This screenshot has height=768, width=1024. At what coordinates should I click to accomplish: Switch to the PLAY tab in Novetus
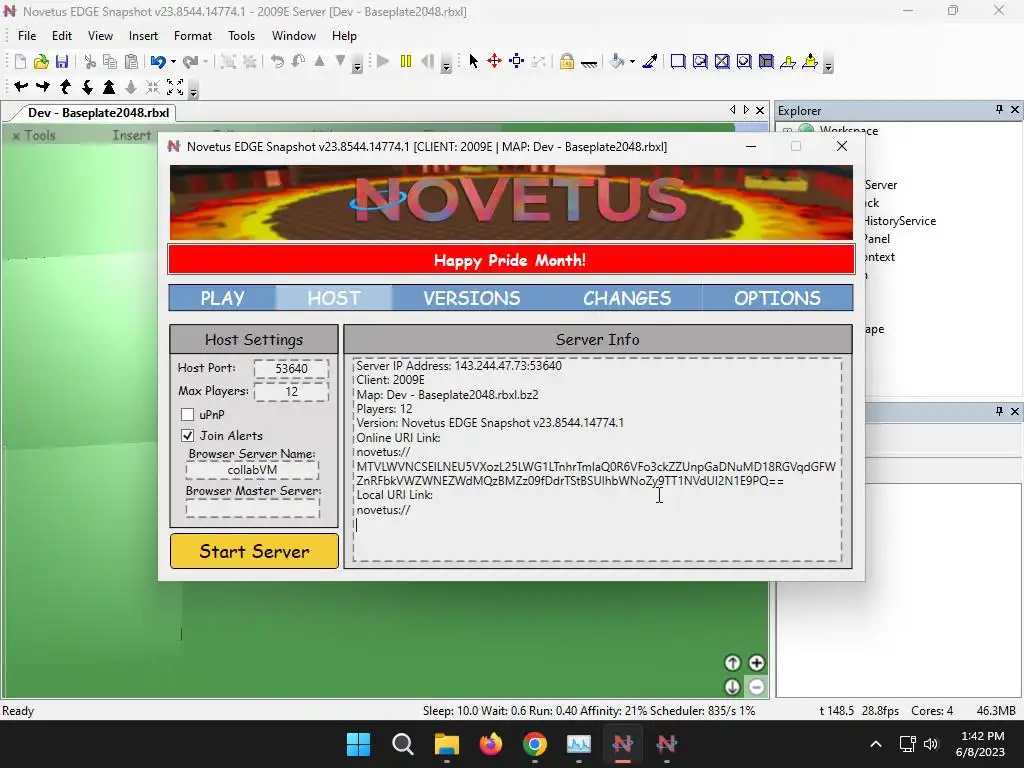pos(223,298)
